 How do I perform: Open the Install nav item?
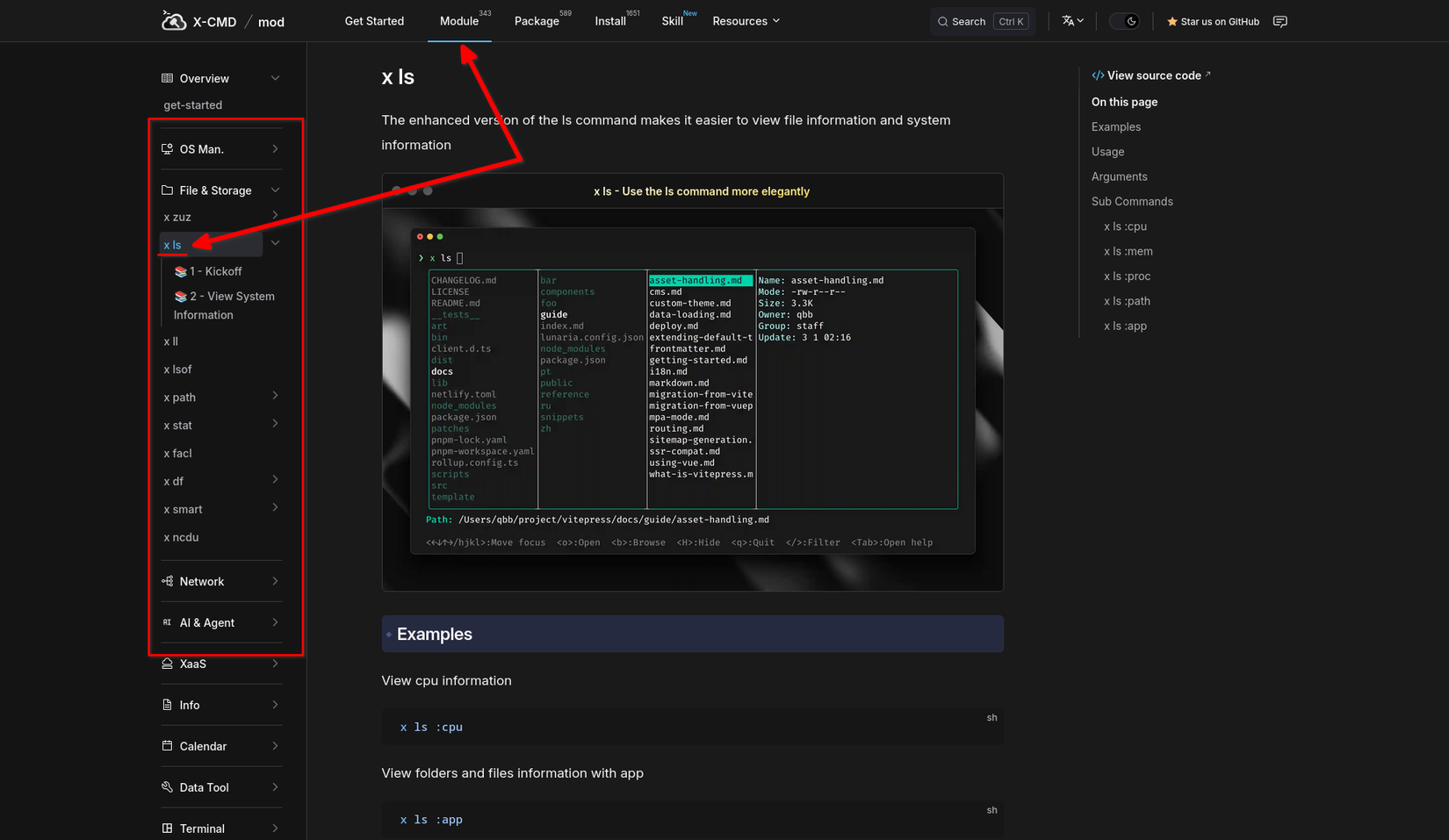609,20
